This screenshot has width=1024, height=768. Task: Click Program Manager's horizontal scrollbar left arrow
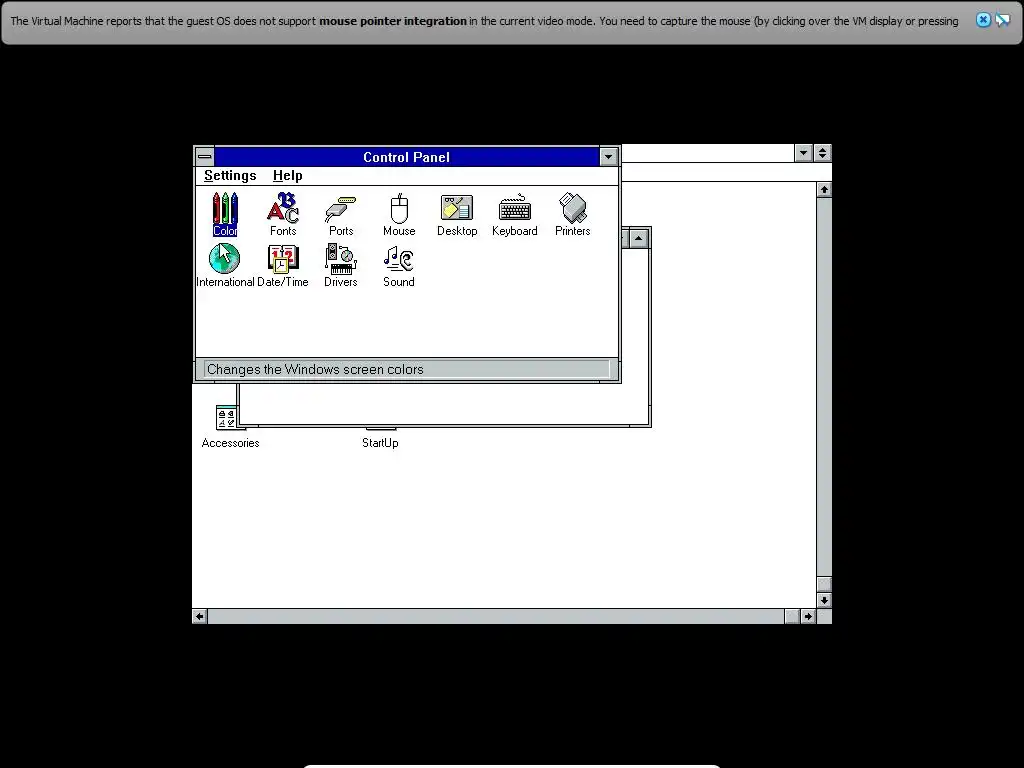point(200,616)
